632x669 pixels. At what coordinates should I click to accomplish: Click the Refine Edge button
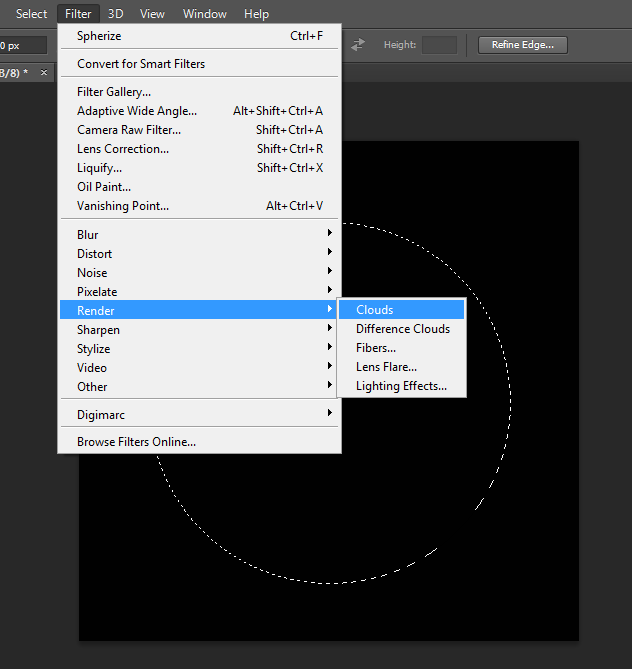coord(523,45)
